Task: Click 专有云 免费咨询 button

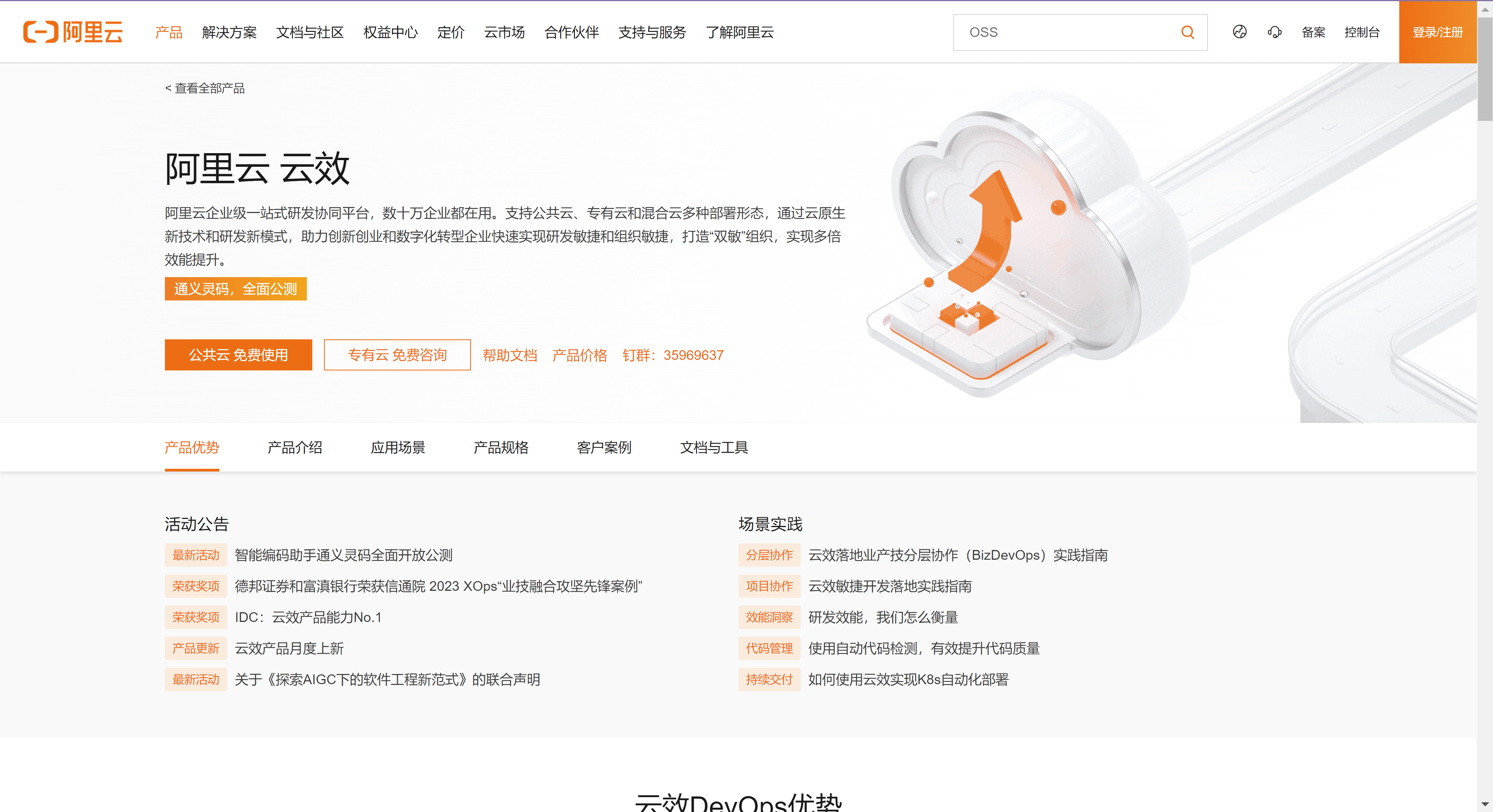Action: point(397,355)
